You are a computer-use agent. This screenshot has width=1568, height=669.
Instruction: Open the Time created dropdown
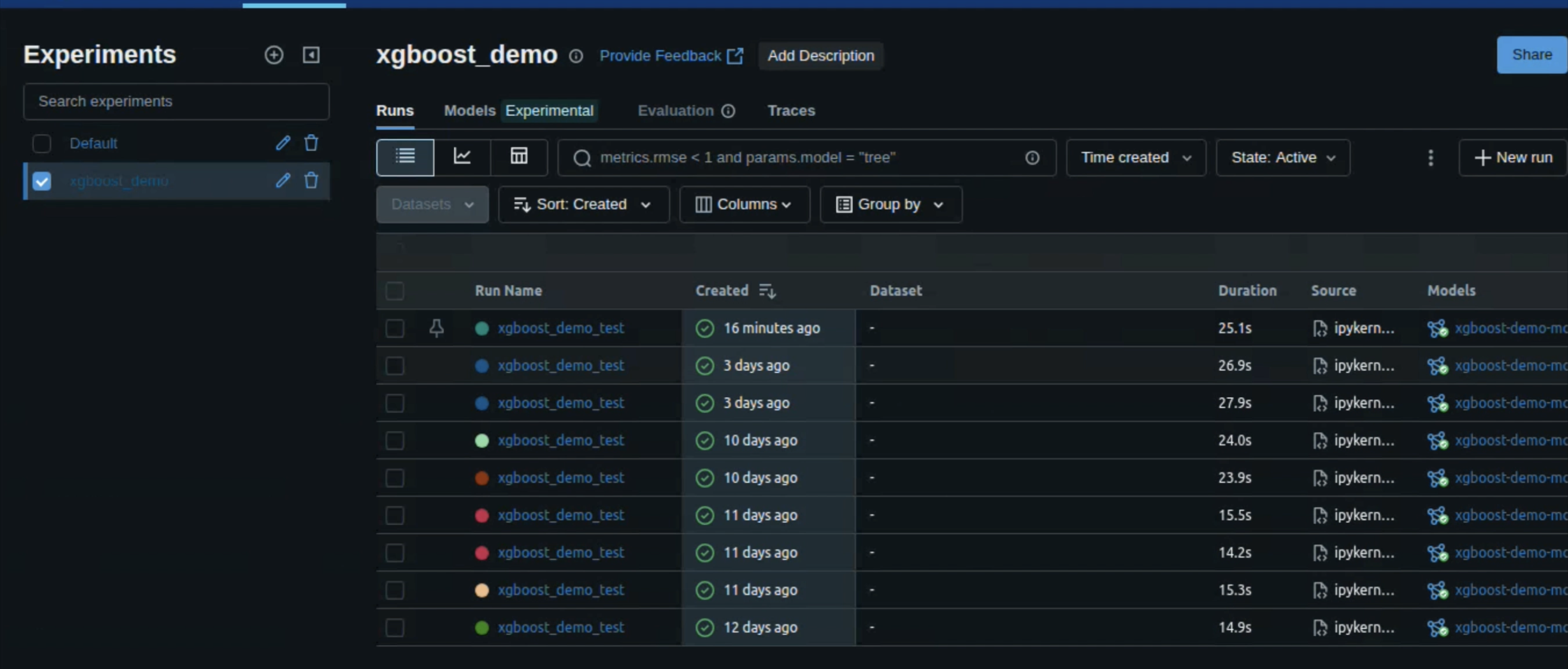(1135, 158)
